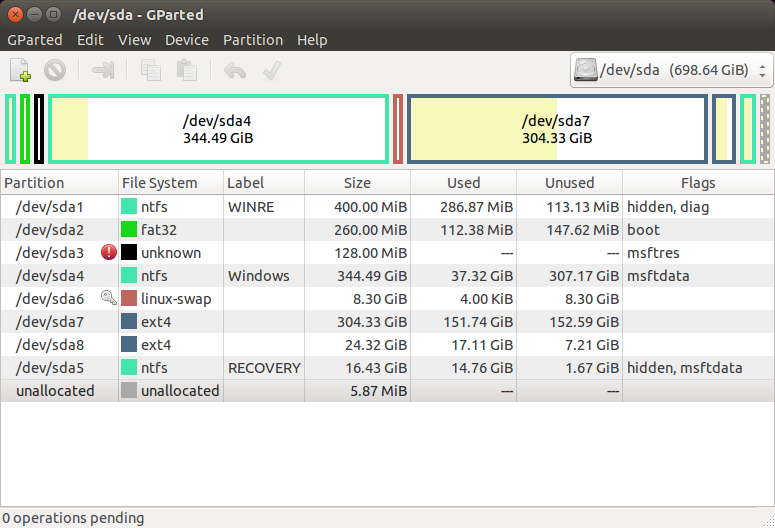Select the /dev/sda4 block in disk map
Image resolution: width=775 pixels, height=528 pixels.
coord(218,129)
